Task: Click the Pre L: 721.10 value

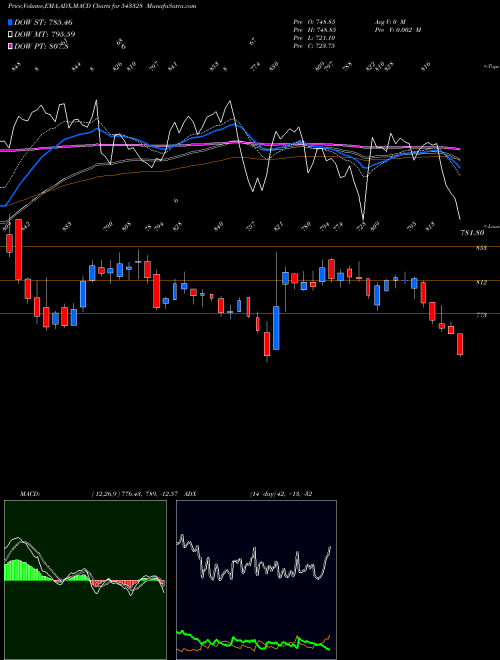Action: 314,38
